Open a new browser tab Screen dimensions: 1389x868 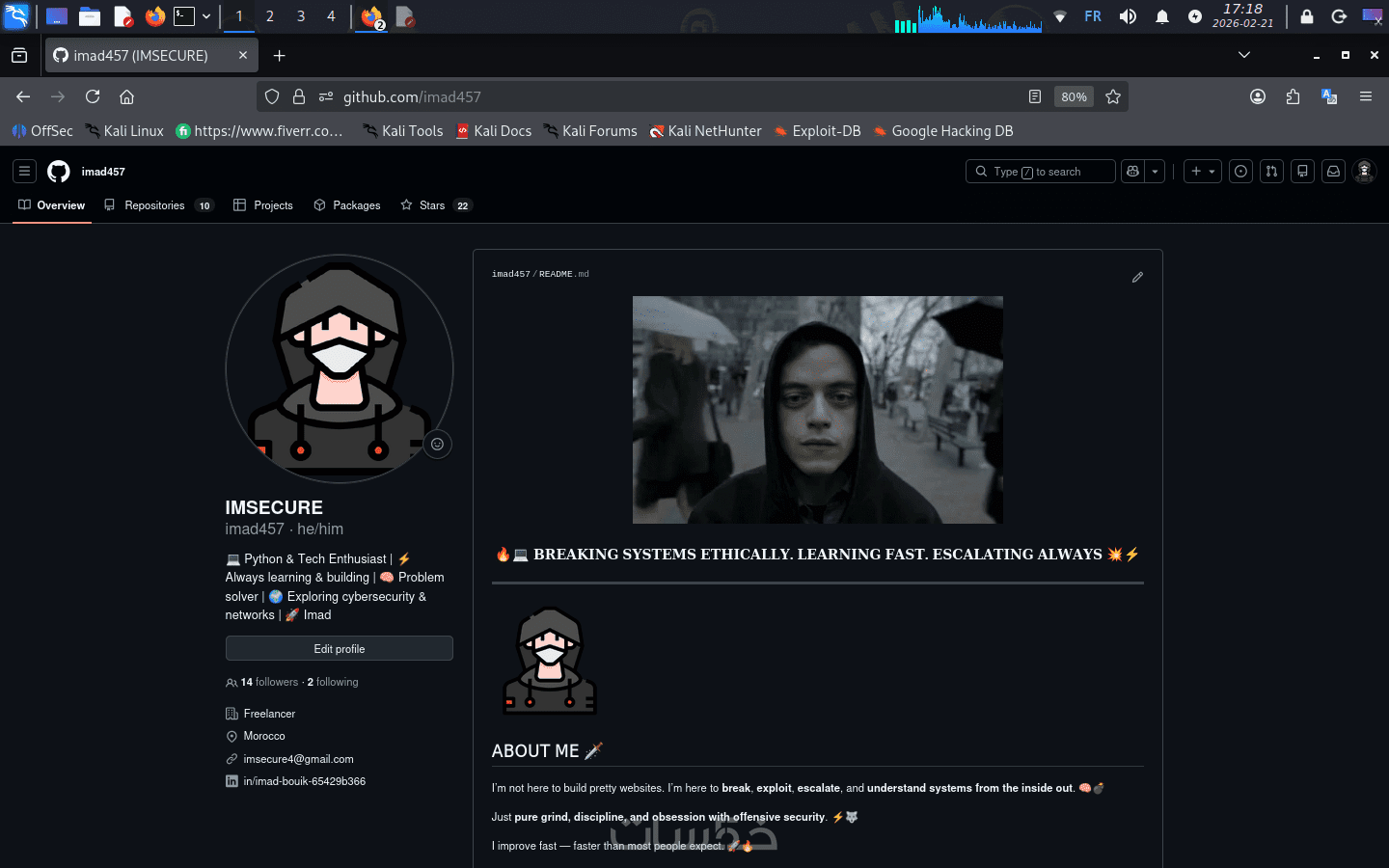click(x=279, y=56)
